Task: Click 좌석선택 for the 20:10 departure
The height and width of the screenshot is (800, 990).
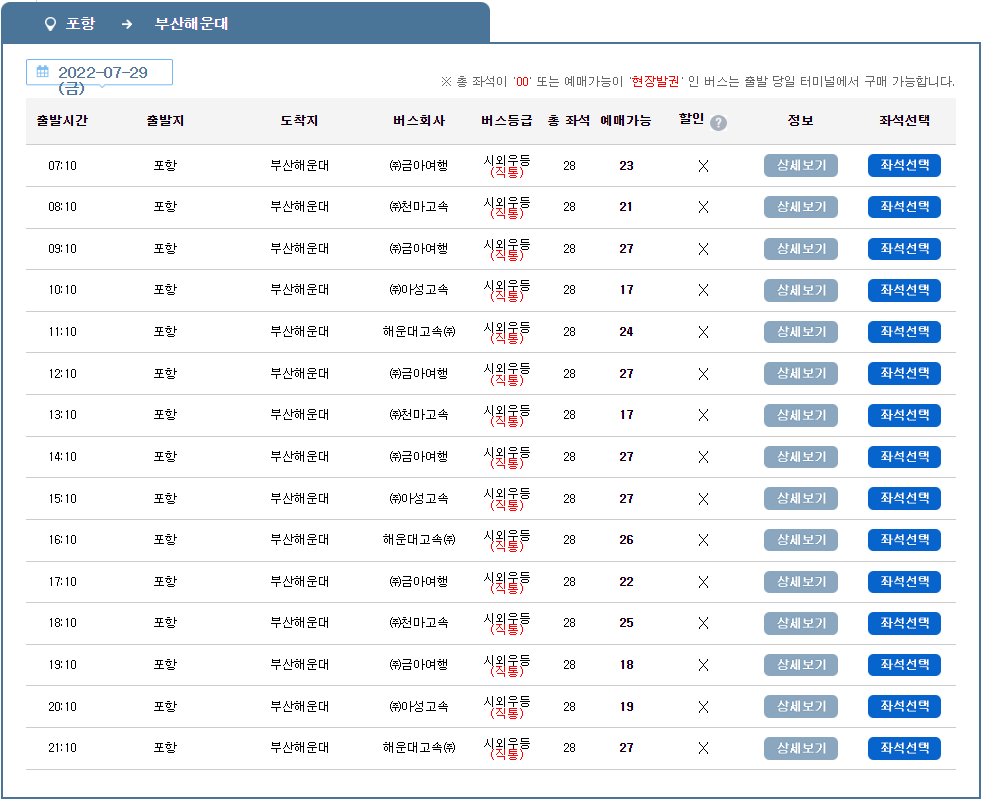Action: 903,706
